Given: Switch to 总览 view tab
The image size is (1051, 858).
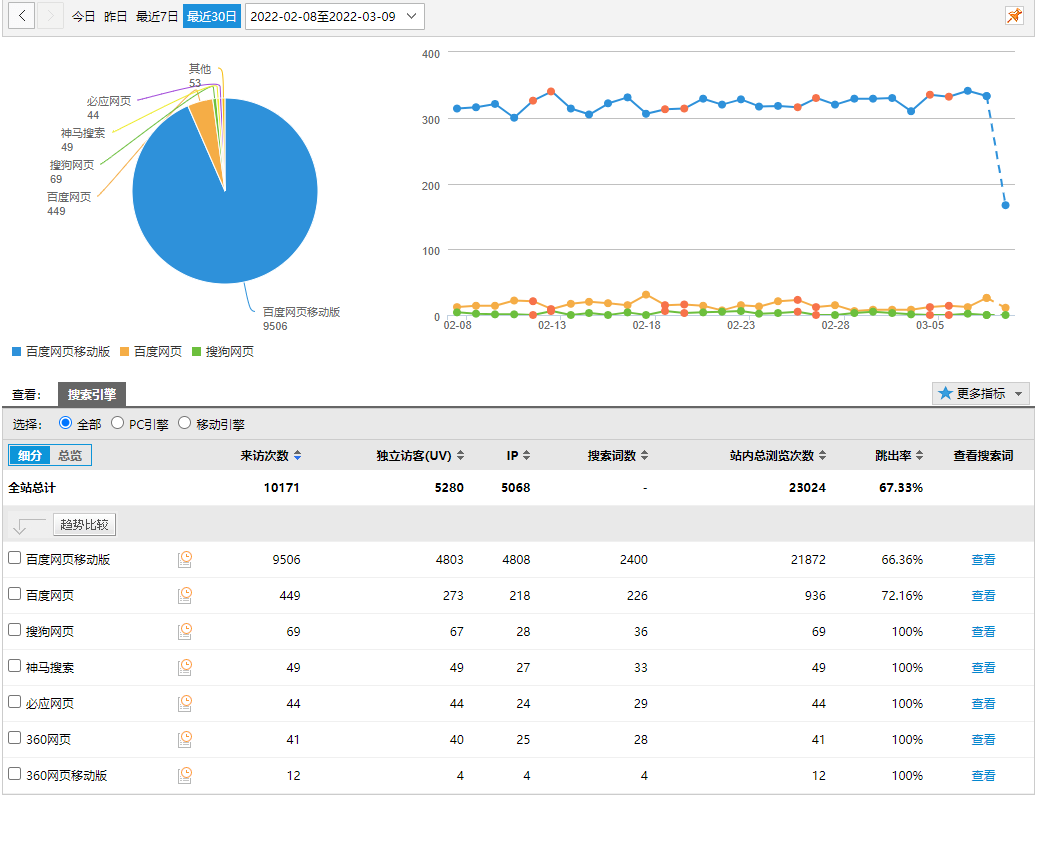Looking at the screenshot, I should coord(70,456).
